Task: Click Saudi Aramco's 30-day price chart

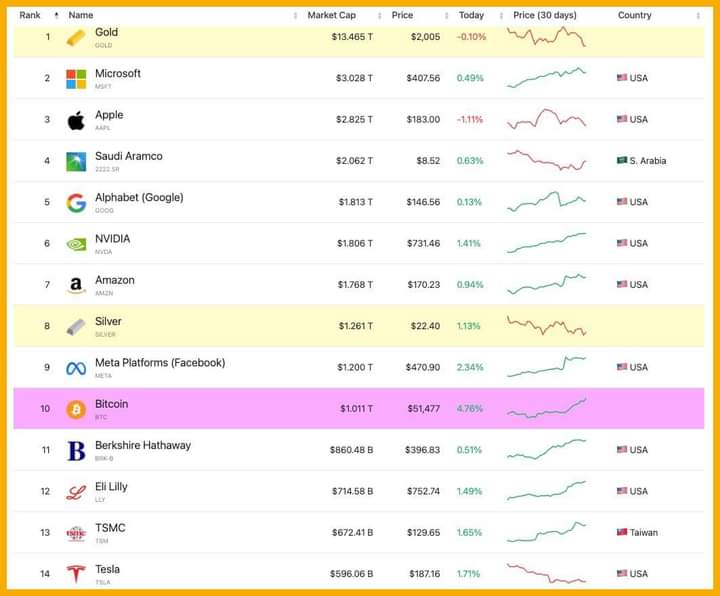Action: click(x=546, y=160)
